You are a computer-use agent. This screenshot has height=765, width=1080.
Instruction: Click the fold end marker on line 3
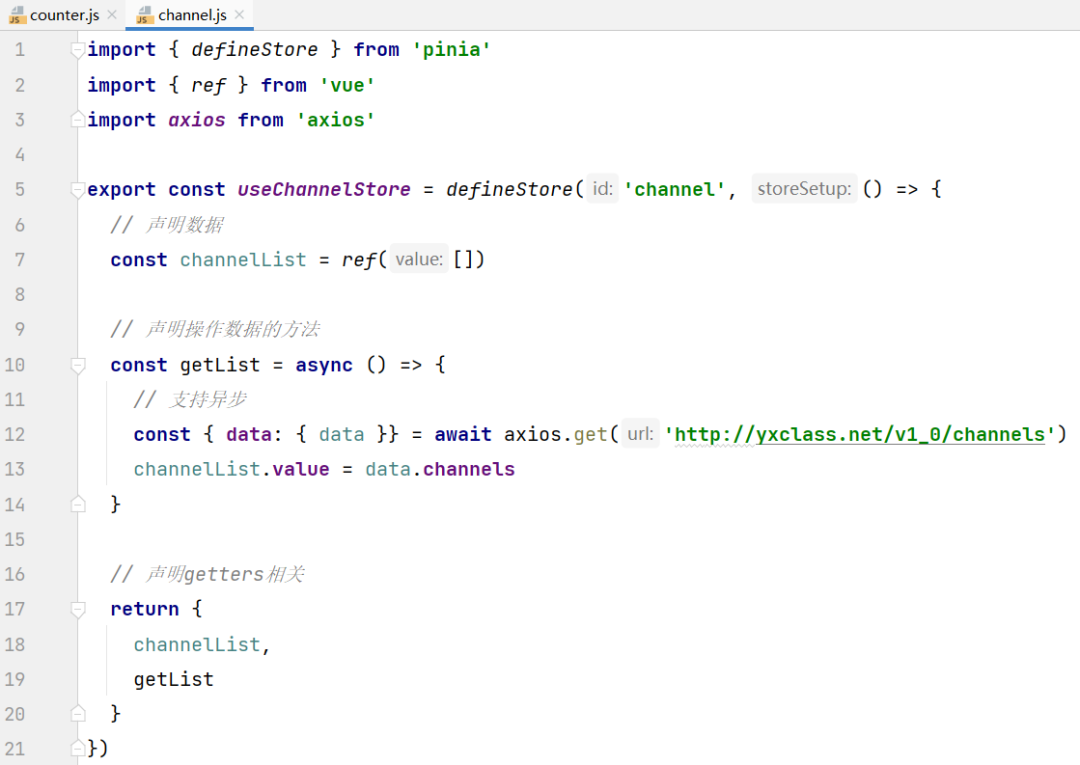(78, 120)
